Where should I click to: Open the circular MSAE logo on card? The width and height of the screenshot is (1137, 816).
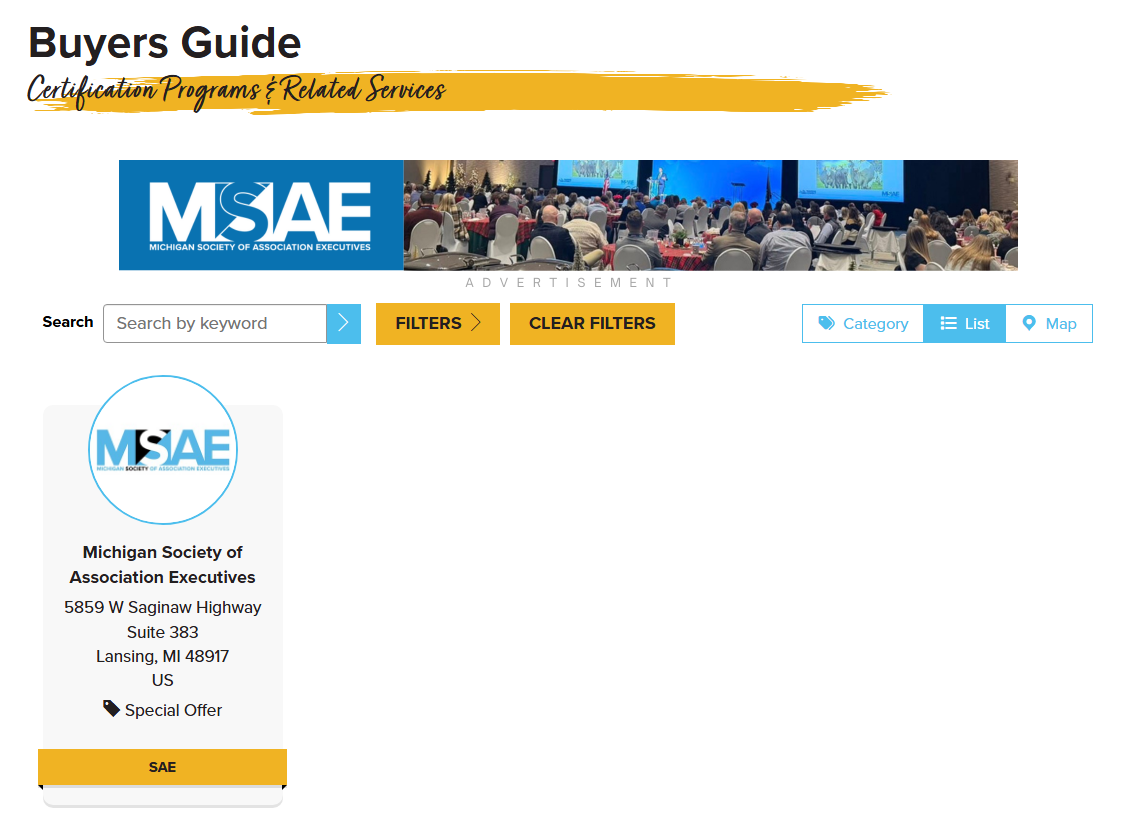[163, 450]
